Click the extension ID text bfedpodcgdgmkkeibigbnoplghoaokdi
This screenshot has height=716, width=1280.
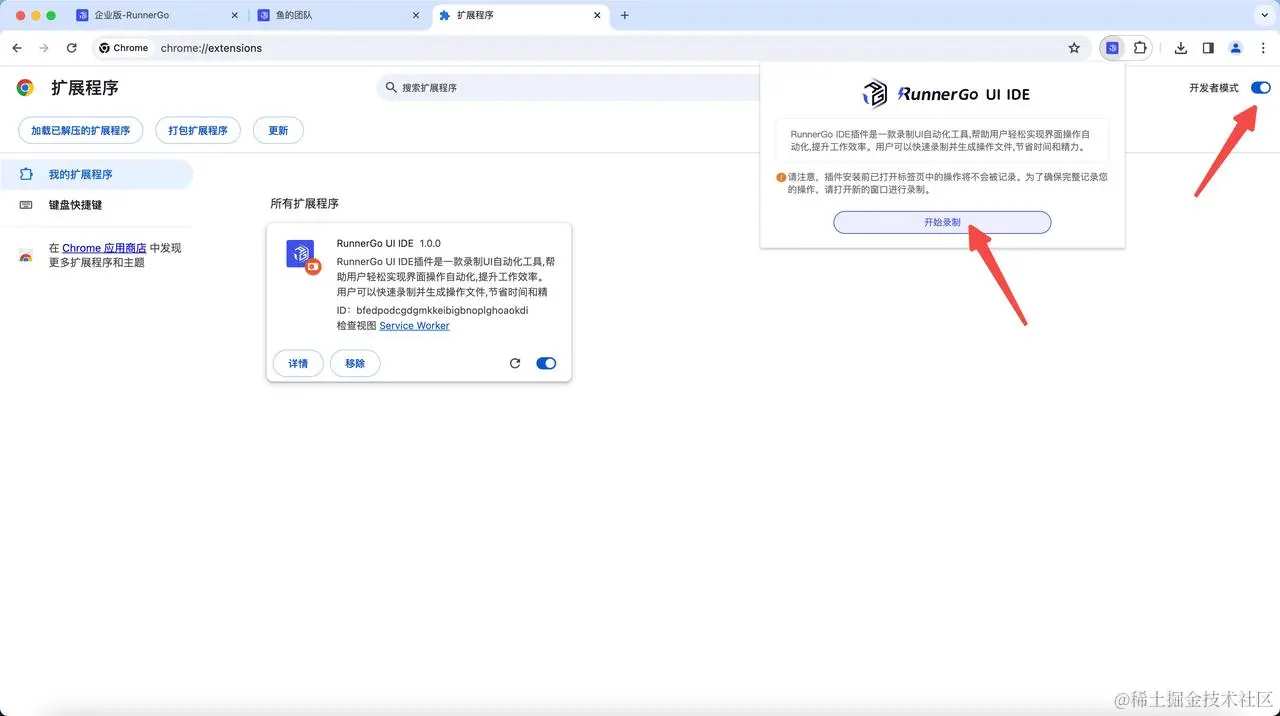442,310
